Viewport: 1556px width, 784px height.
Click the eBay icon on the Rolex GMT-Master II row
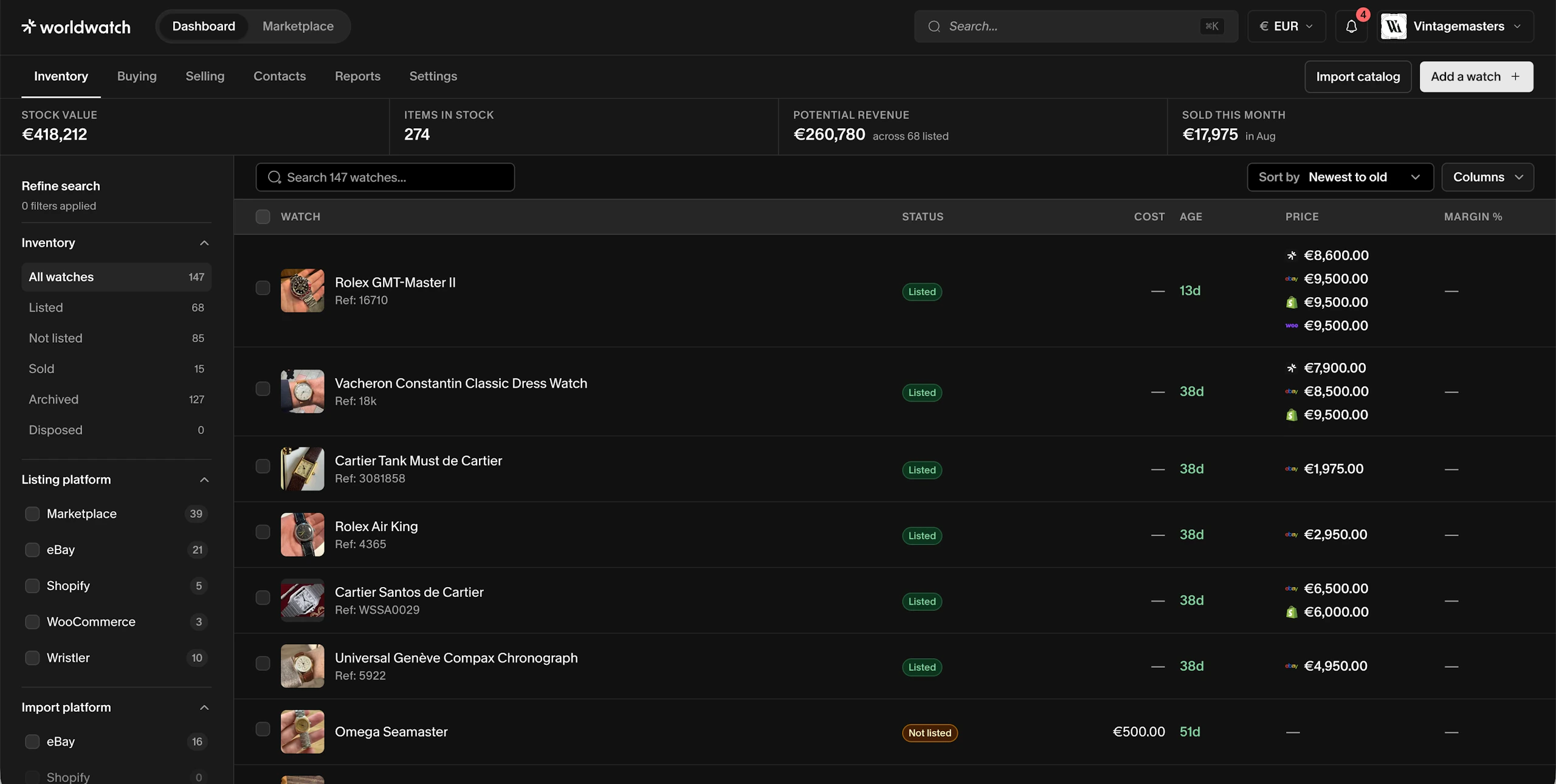tap(1292, 279)
